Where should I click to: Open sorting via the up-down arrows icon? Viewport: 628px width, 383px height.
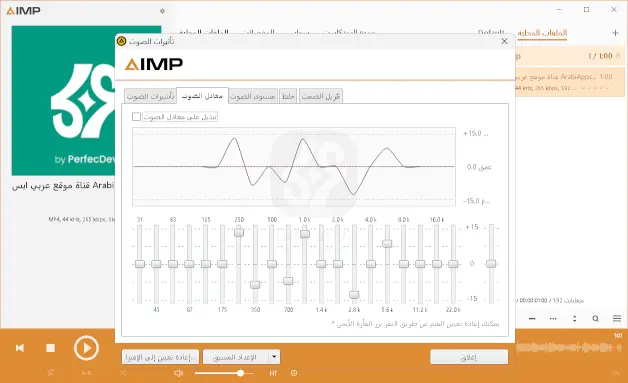point(574,318)
